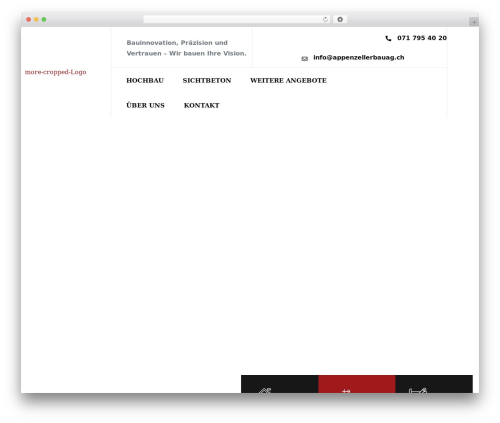The image size is (500, 423).
Task: Select WEITERE ANGEBOTE in navigation
Action: tap(288, 80)
